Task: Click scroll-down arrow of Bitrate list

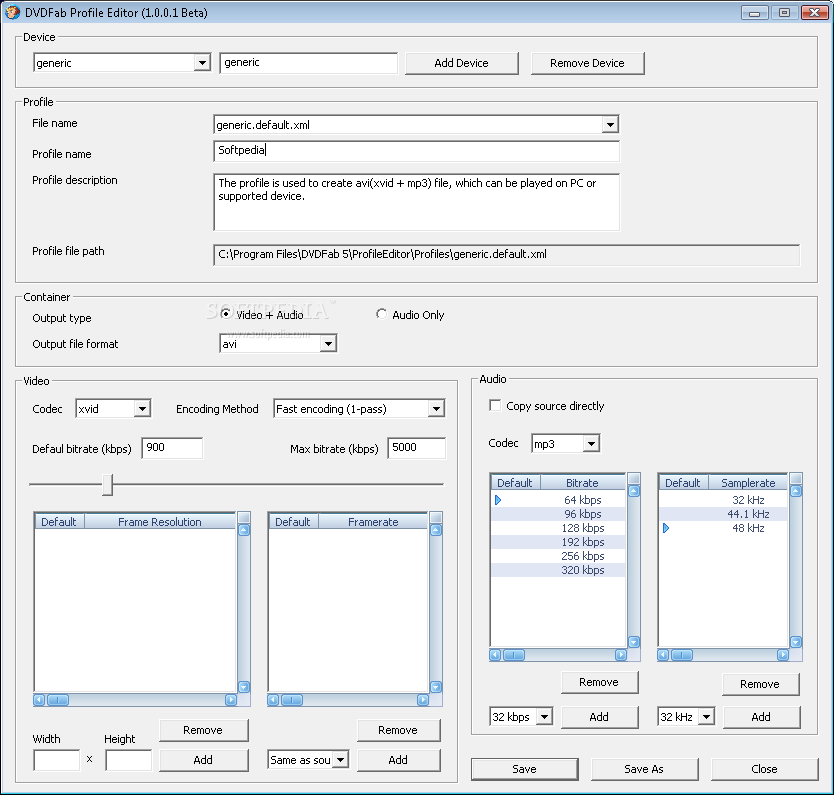Action: pyautogui.click(x=634, y=642)
